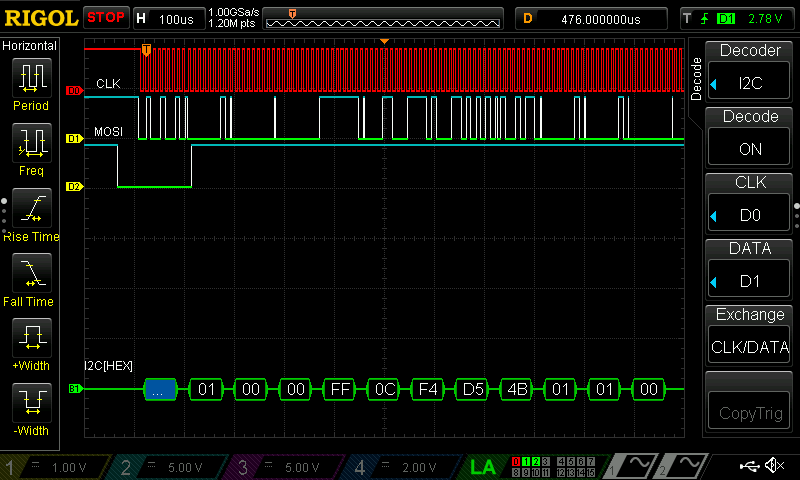Click the 1.20M pts memory depth readout
Viewport: 800px width, 480px height.
coord(232,23)
